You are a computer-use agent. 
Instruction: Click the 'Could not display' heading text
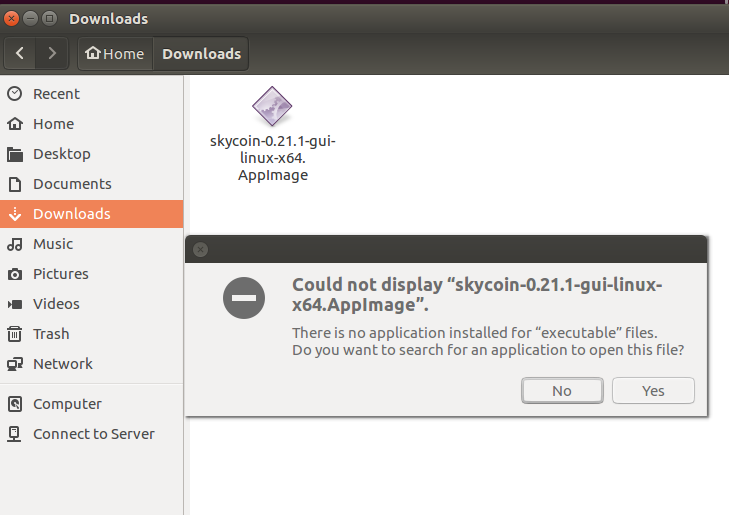pos(477,294)
